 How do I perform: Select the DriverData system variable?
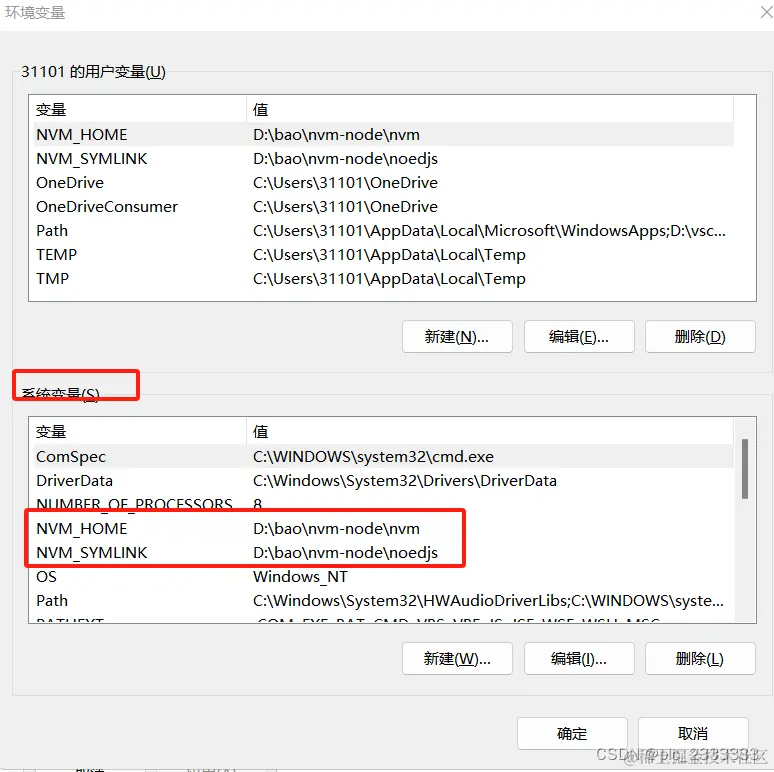384,480
